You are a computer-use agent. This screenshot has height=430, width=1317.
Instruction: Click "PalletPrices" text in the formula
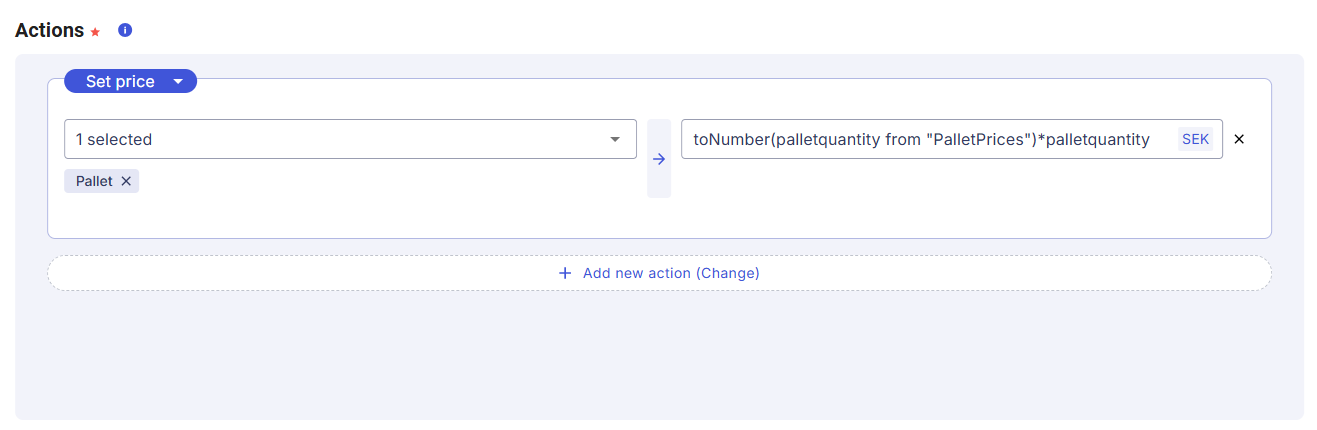977,139
